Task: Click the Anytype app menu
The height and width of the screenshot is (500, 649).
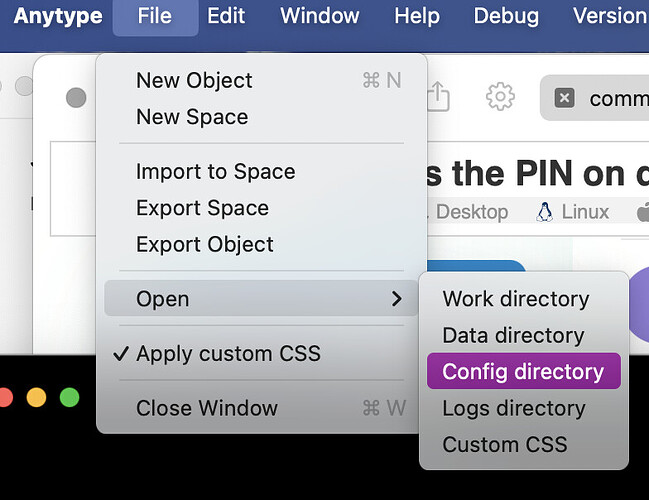Action: tap(58, 16)
